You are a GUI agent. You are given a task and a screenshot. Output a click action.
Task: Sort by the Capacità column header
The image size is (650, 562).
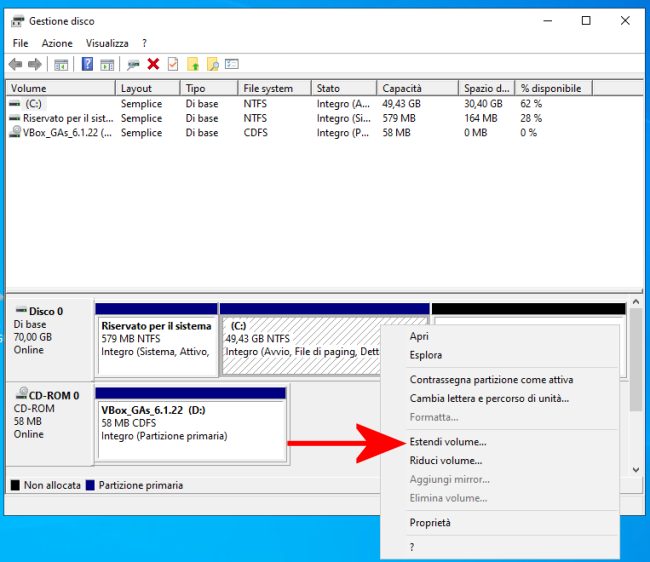coord(417,88)
